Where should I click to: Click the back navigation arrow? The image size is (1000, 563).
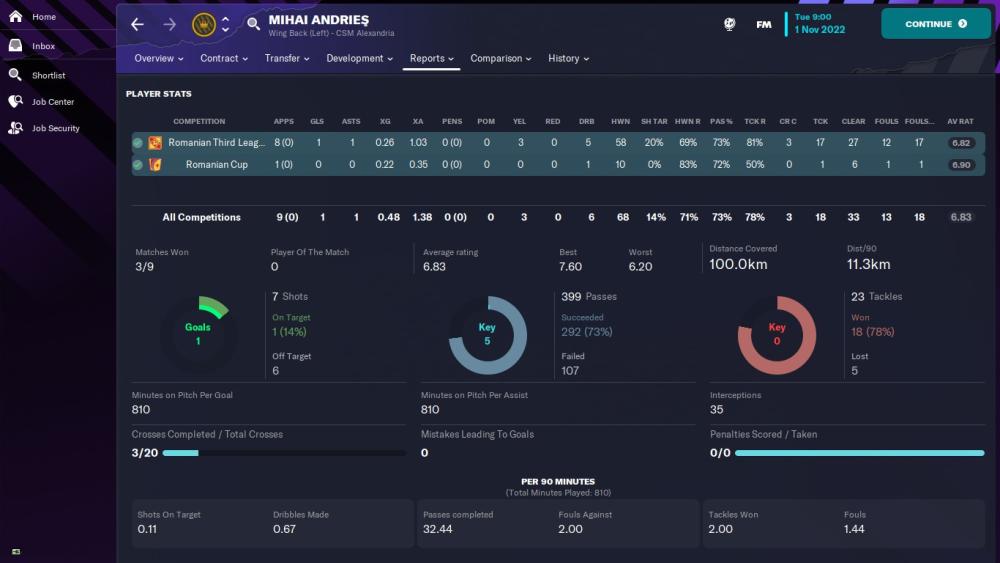point(138,24)
